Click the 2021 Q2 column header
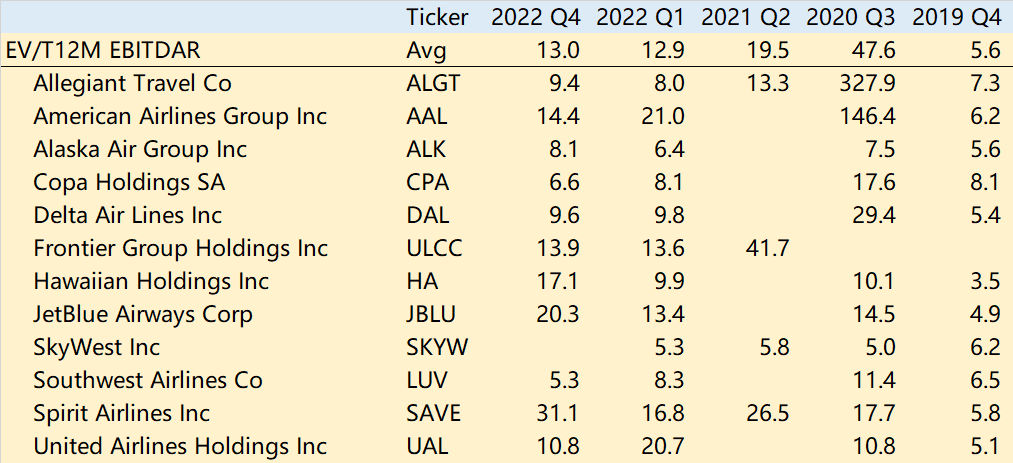The height and width of the screenshot is (463, 1013). tap(745, 16)
